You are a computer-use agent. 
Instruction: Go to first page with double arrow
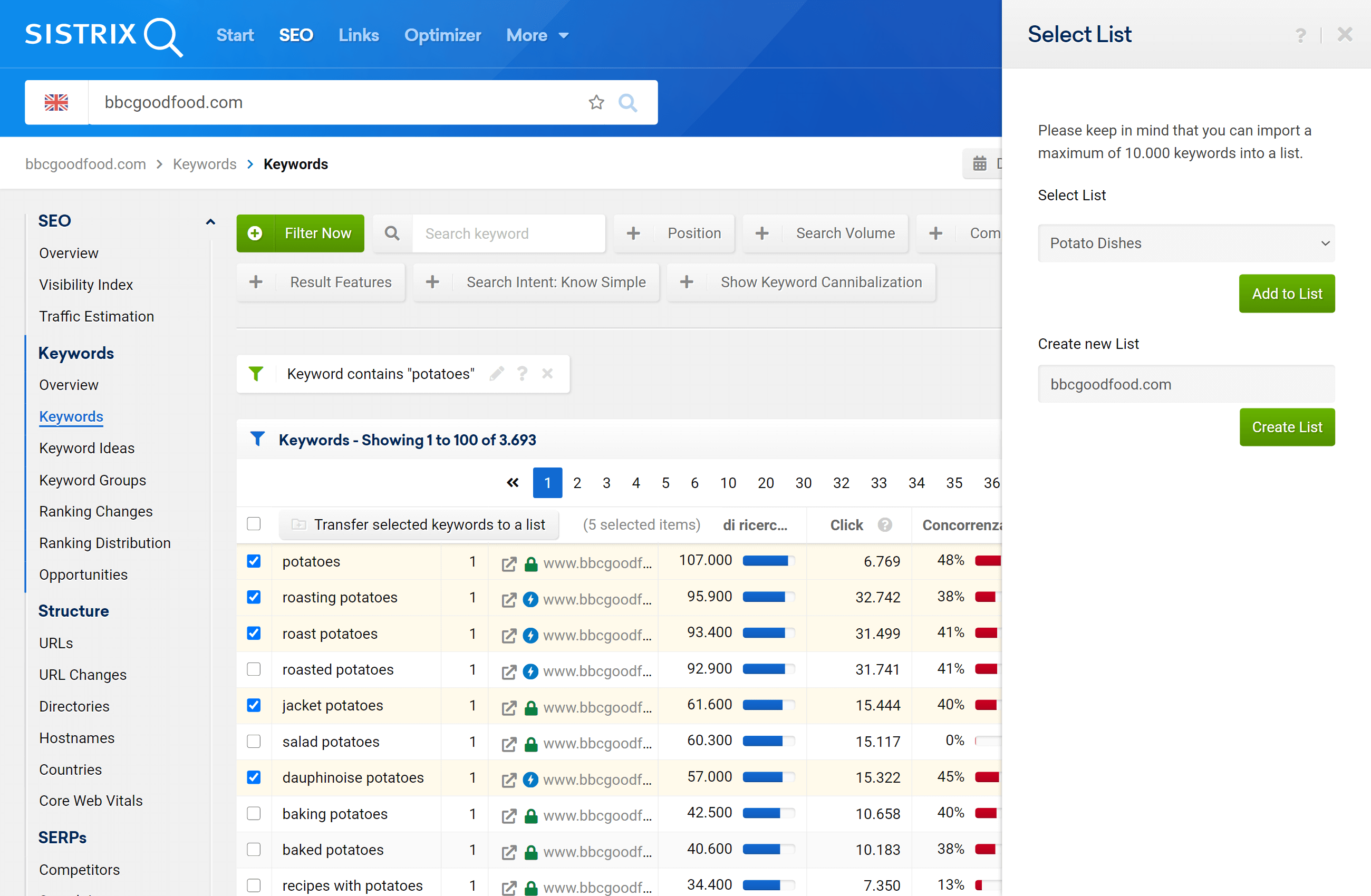[513, 483]
